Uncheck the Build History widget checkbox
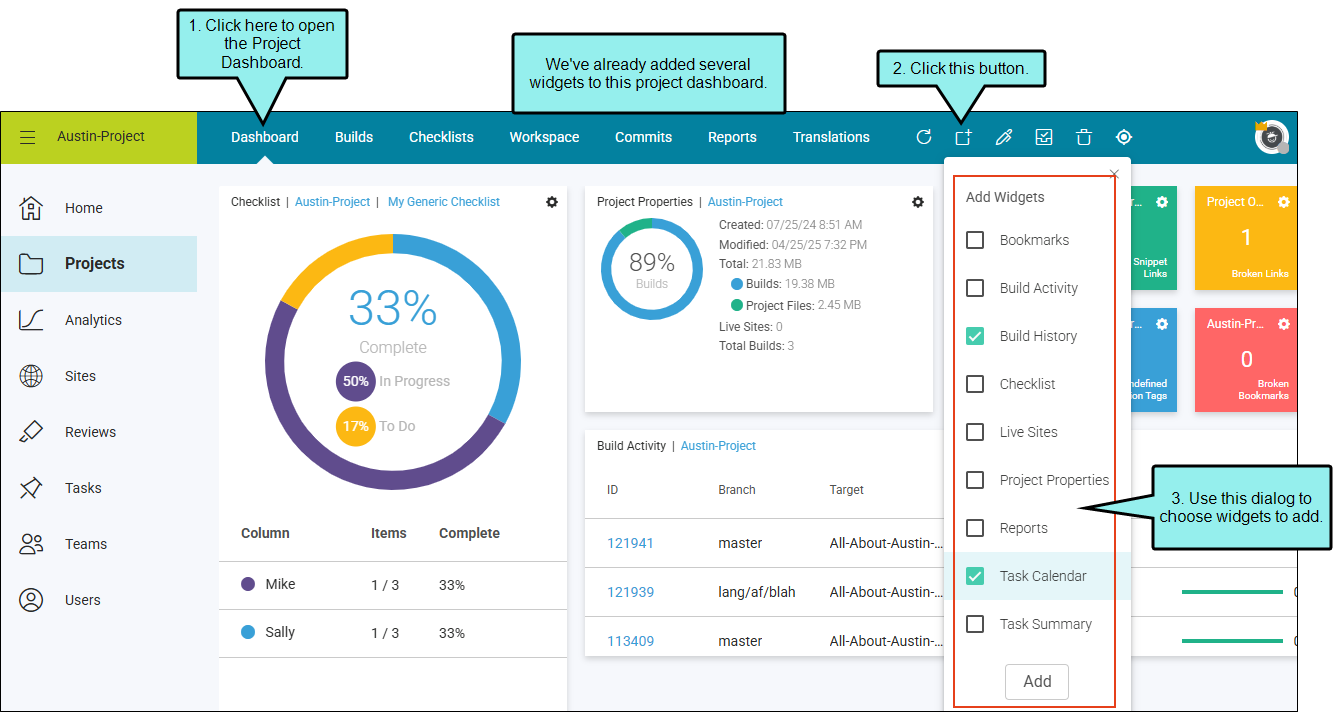This screenshot has height=712, width=1341. click(975, 336)
